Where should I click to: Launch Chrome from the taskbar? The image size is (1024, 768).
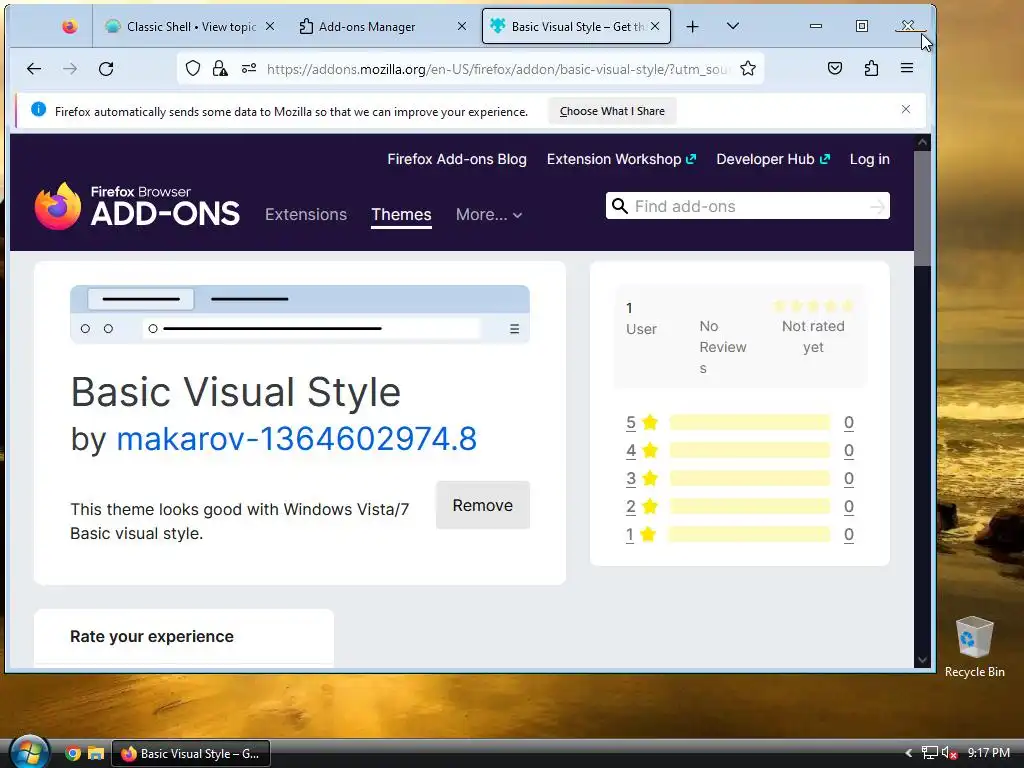(x=73, y=754)
